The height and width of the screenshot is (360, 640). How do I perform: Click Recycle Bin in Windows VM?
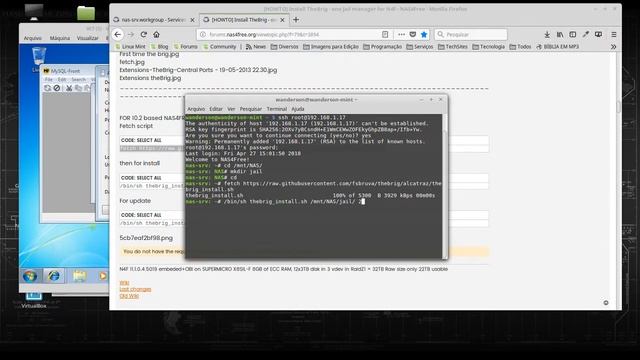pos(39,57)
